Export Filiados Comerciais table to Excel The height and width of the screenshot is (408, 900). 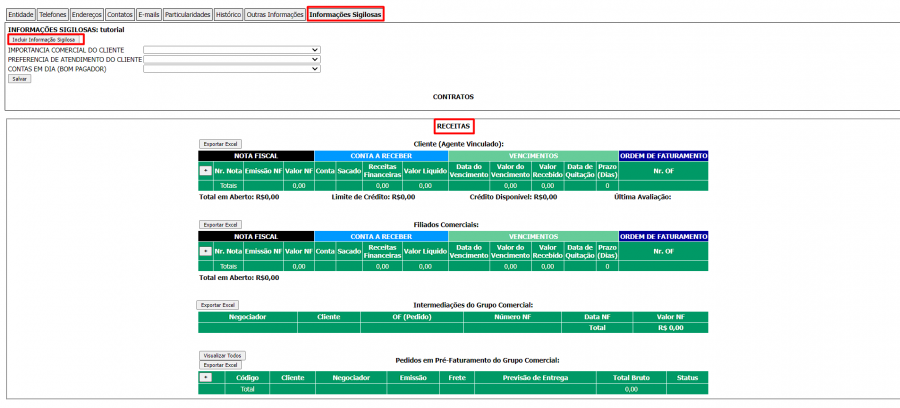[x=220, y=225]
